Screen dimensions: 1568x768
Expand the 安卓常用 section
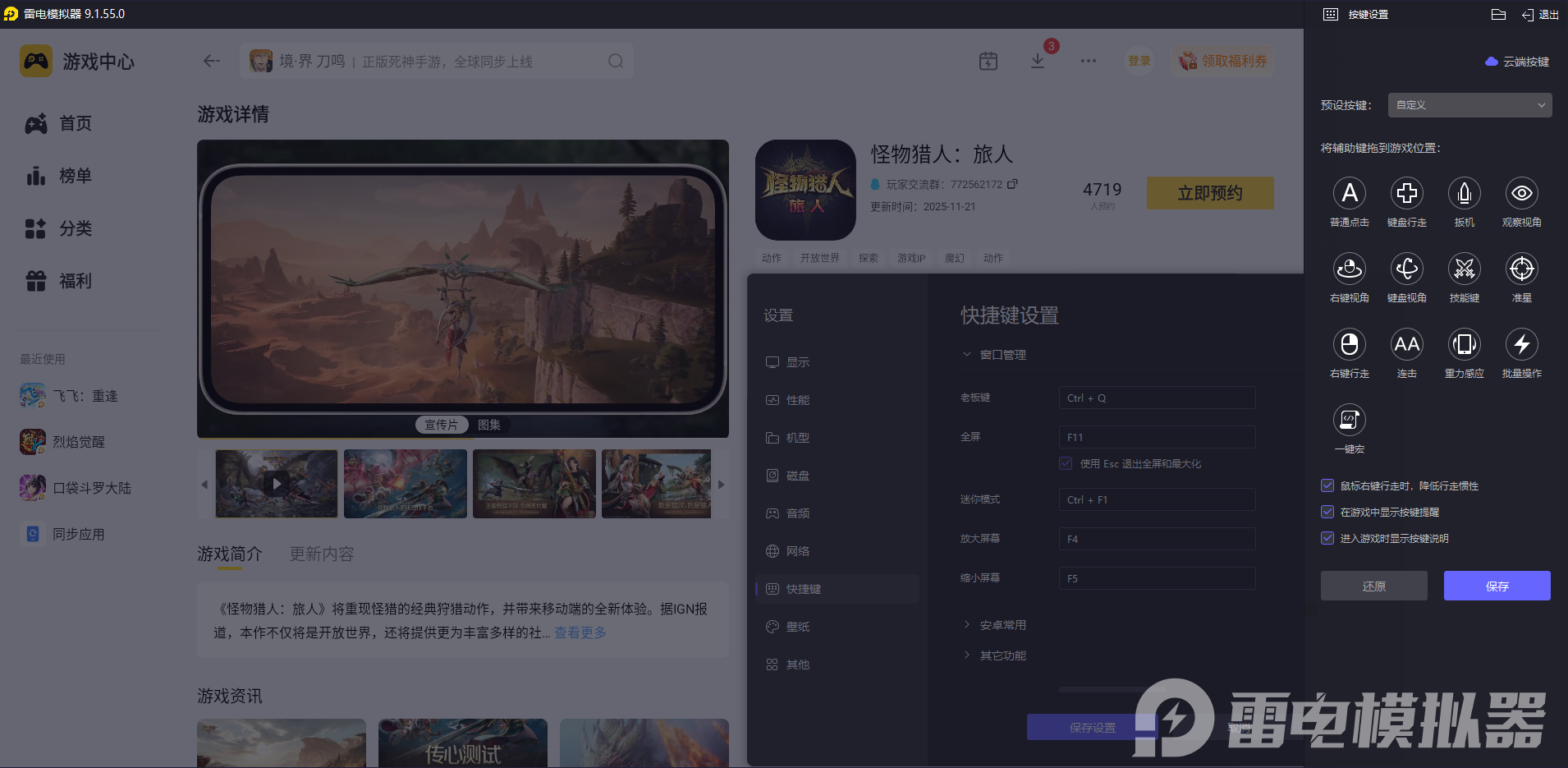[x=1001, y=624]
